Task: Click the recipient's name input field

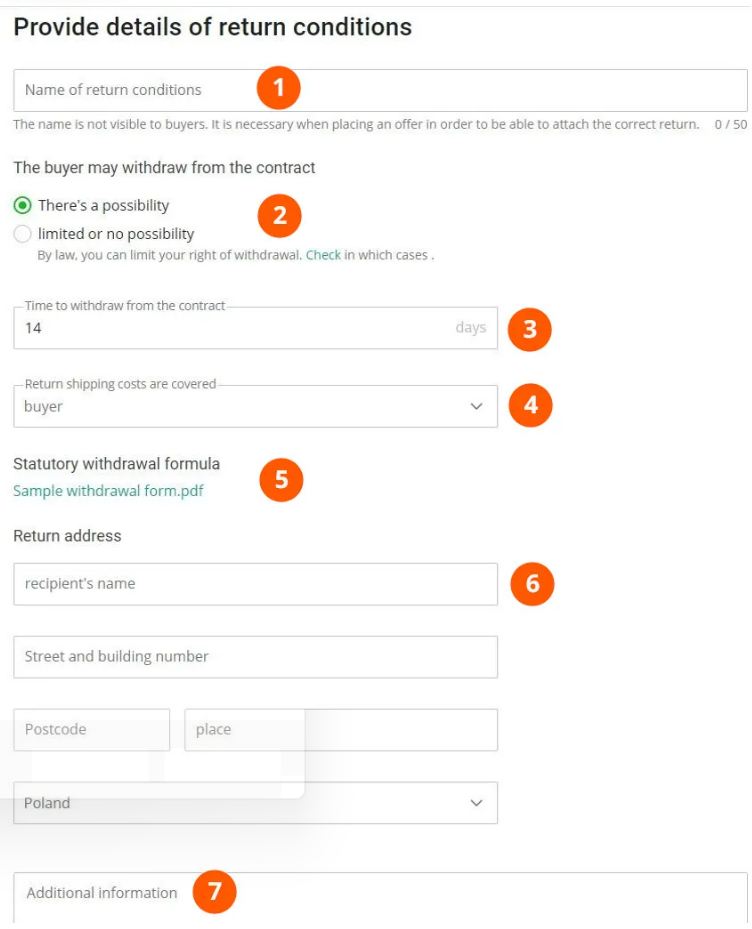Action: coord(255,584)
